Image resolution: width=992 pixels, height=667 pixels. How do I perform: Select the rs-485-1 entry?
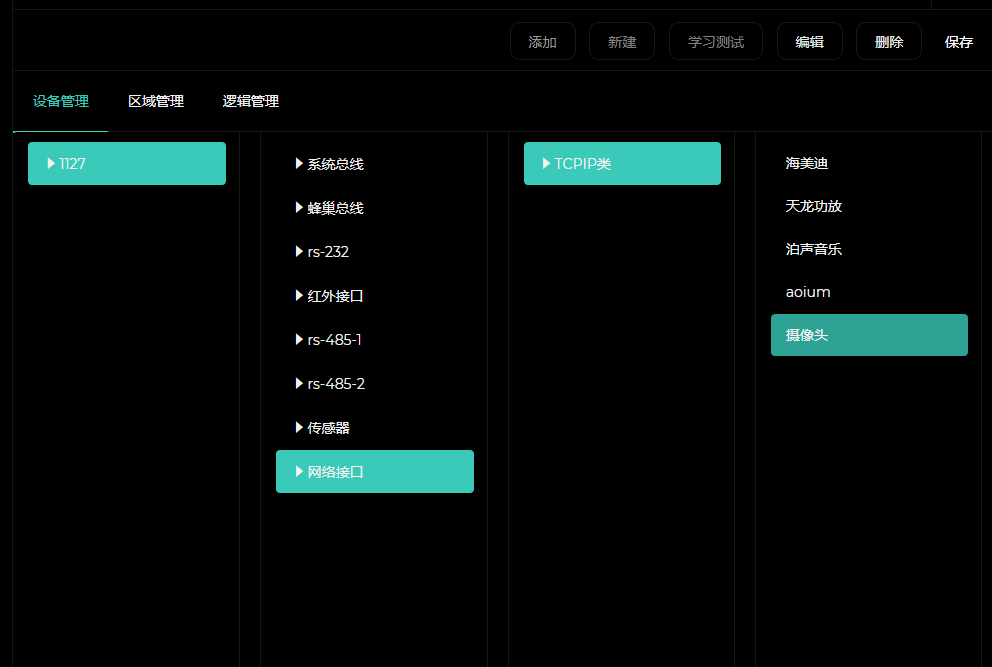click(375, 340)
